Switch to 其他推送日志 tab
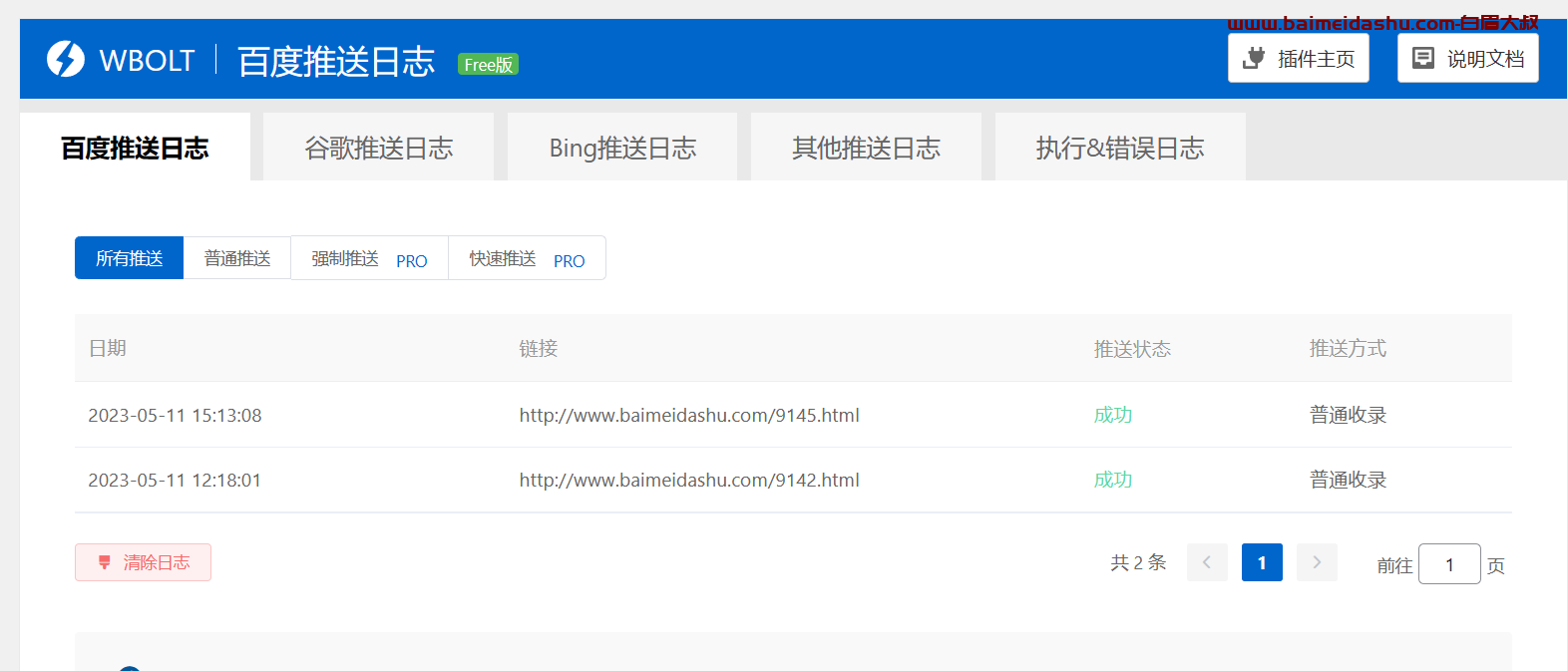1568x671 pixels. [x=866, y=148]
